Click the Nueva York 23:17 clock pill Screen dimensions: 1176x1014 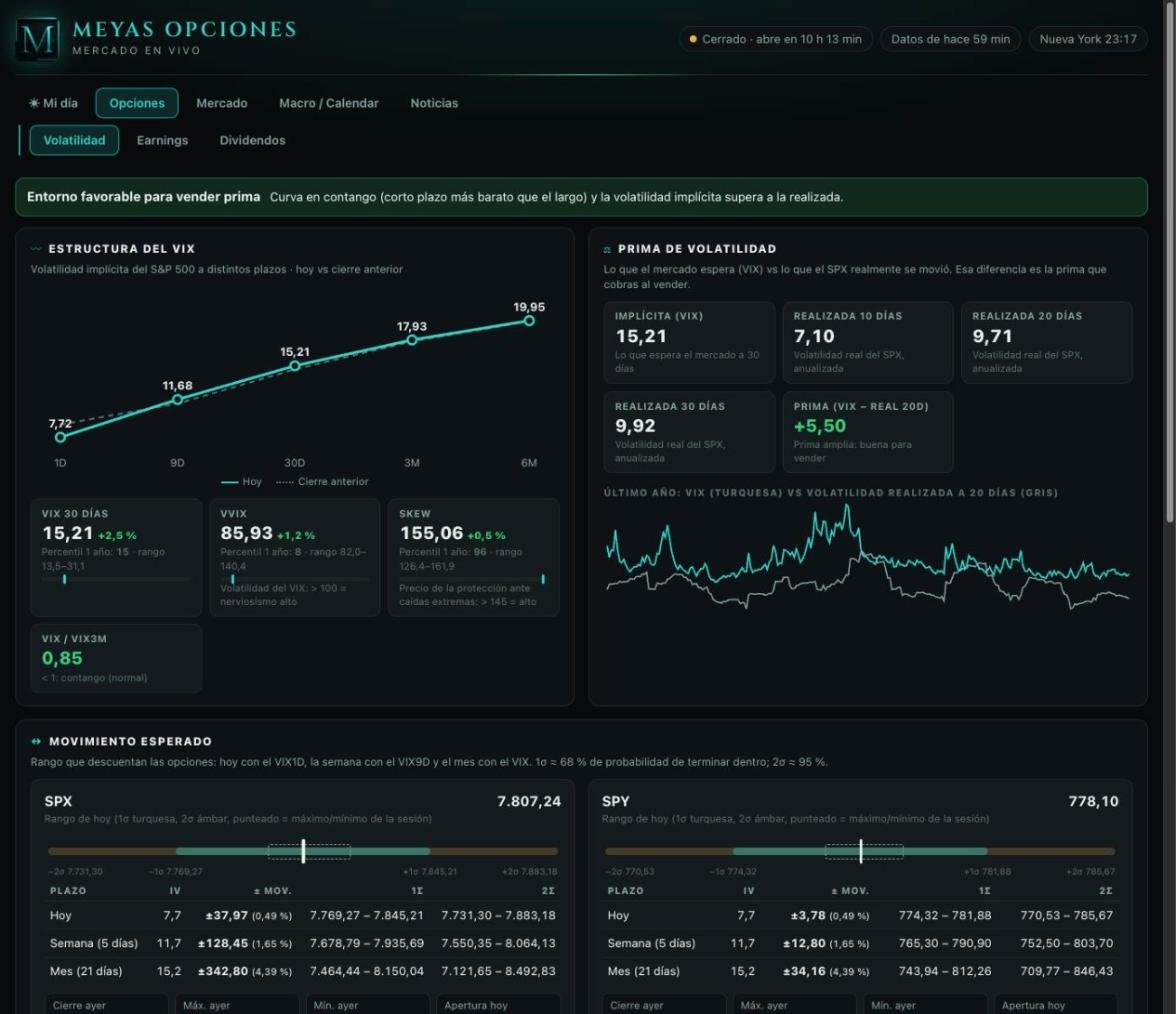pyautogui.click(x=1088, y=39)
